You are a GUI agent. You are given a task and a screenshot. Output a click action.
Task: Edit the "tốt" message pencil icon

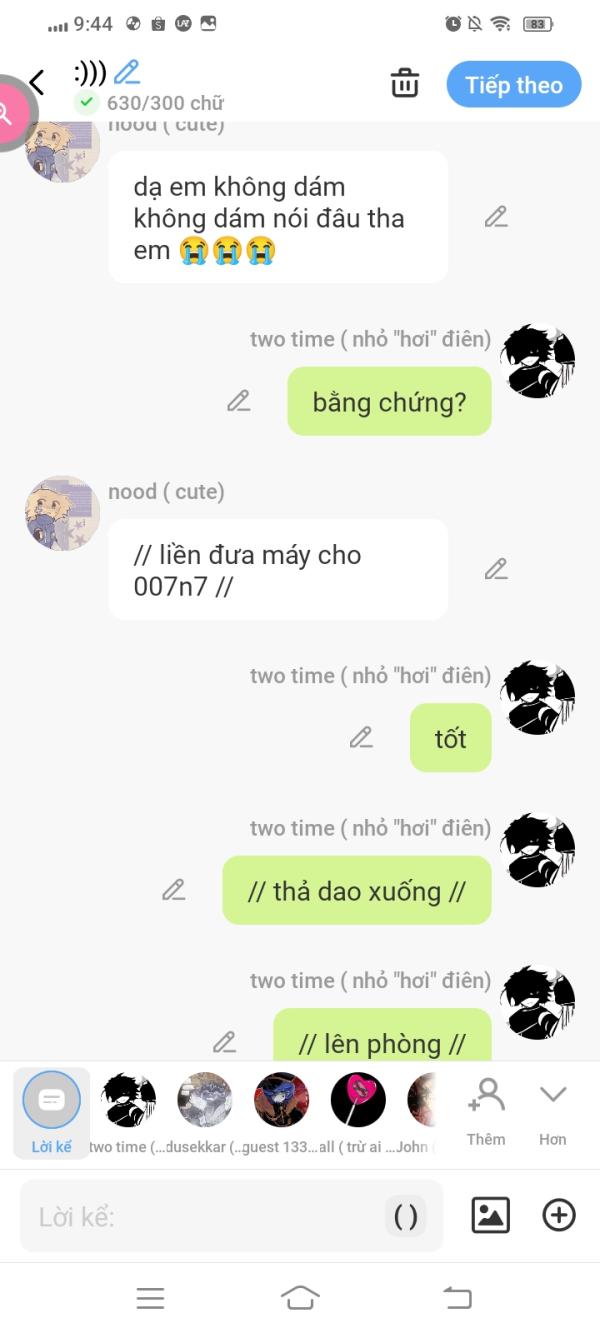pos(361,738)
